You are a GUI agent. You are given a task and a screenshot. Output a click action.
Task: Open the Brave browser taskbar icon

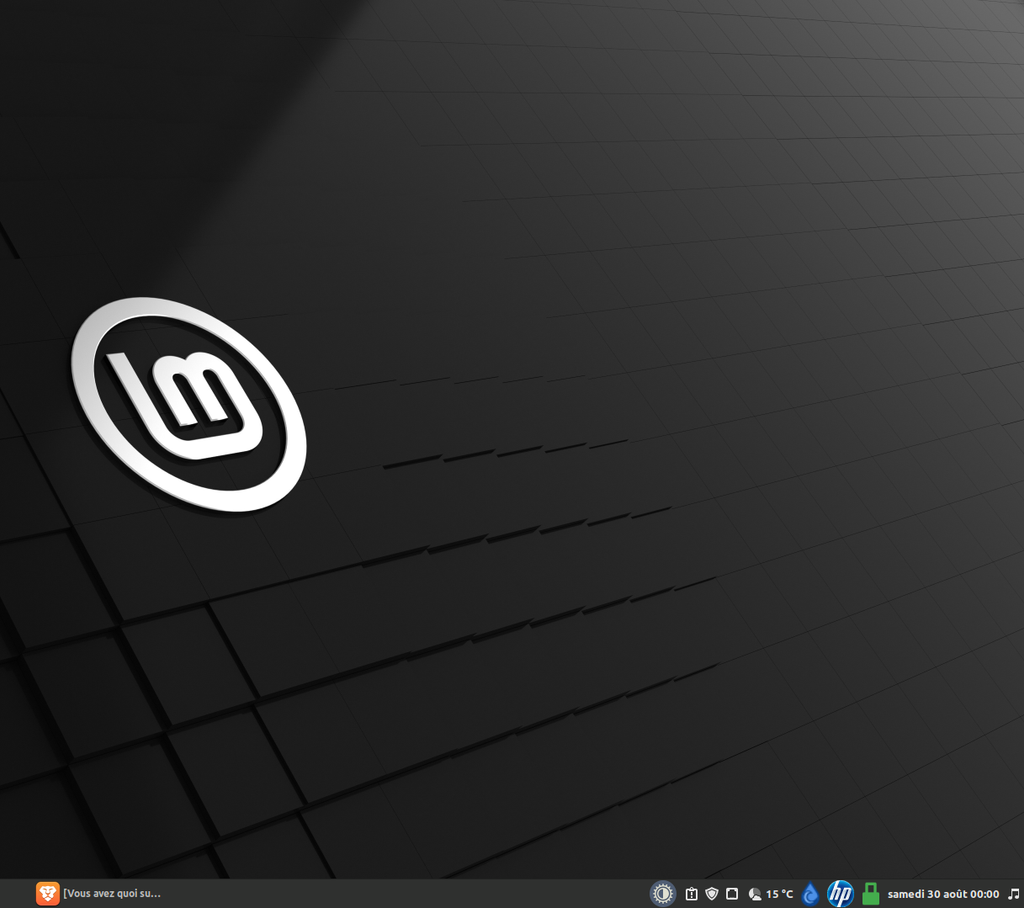(47, 893)
